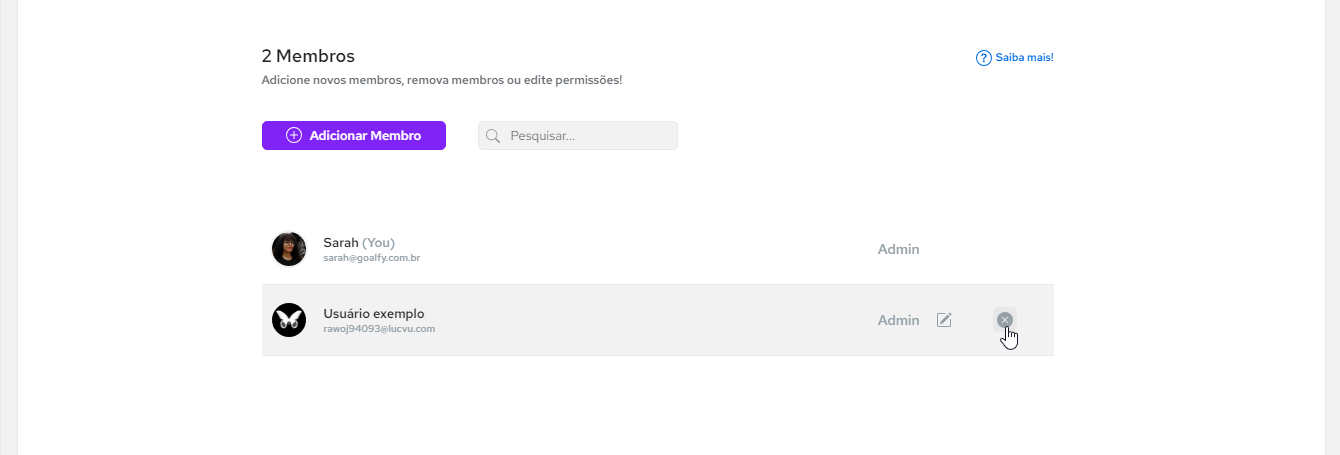
Task: Remove Usuário exemplo with the X icon
Action: point(1005,319)
